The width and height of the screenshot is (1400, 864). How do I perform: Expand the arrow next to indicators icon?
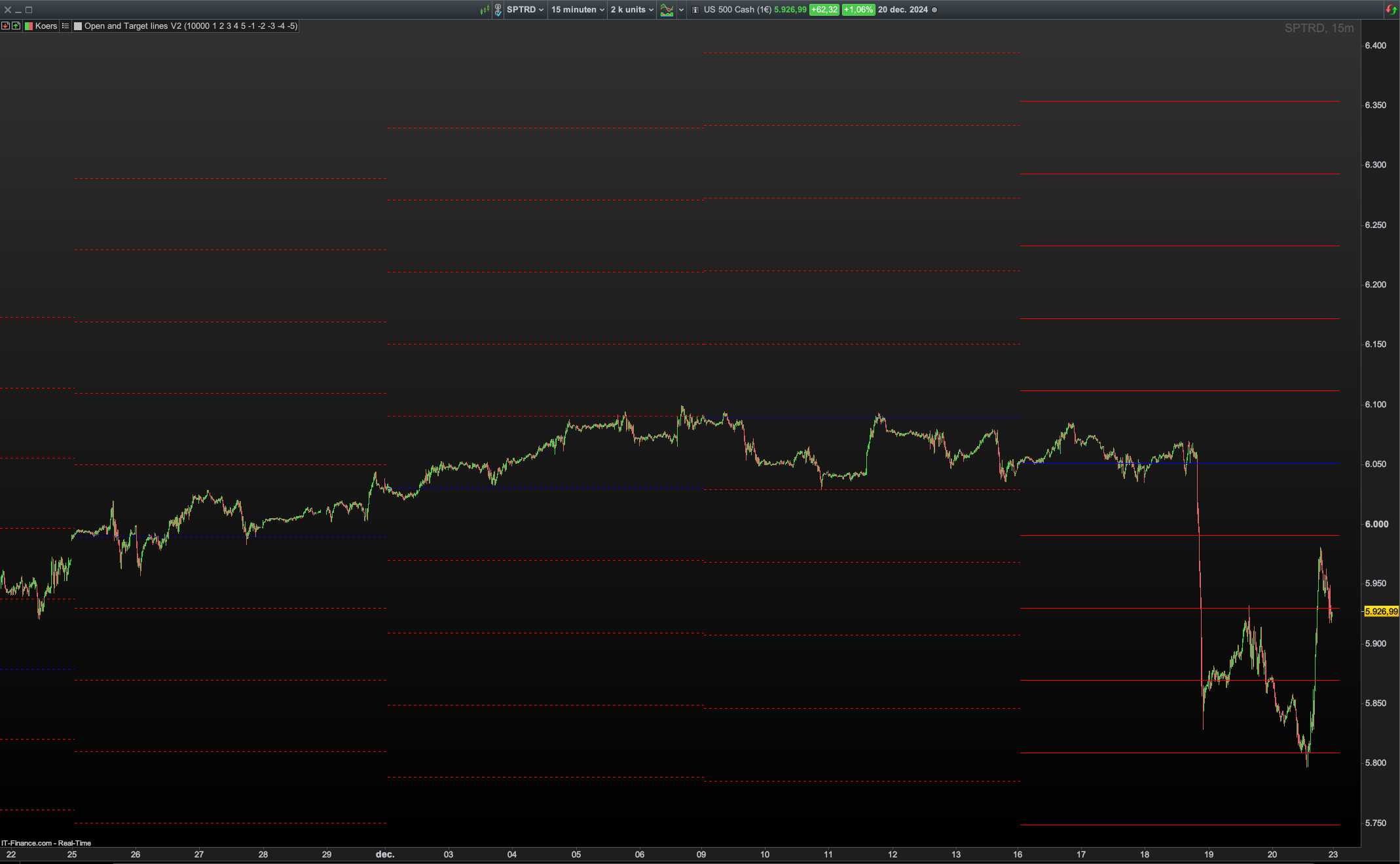pos(681,10)
